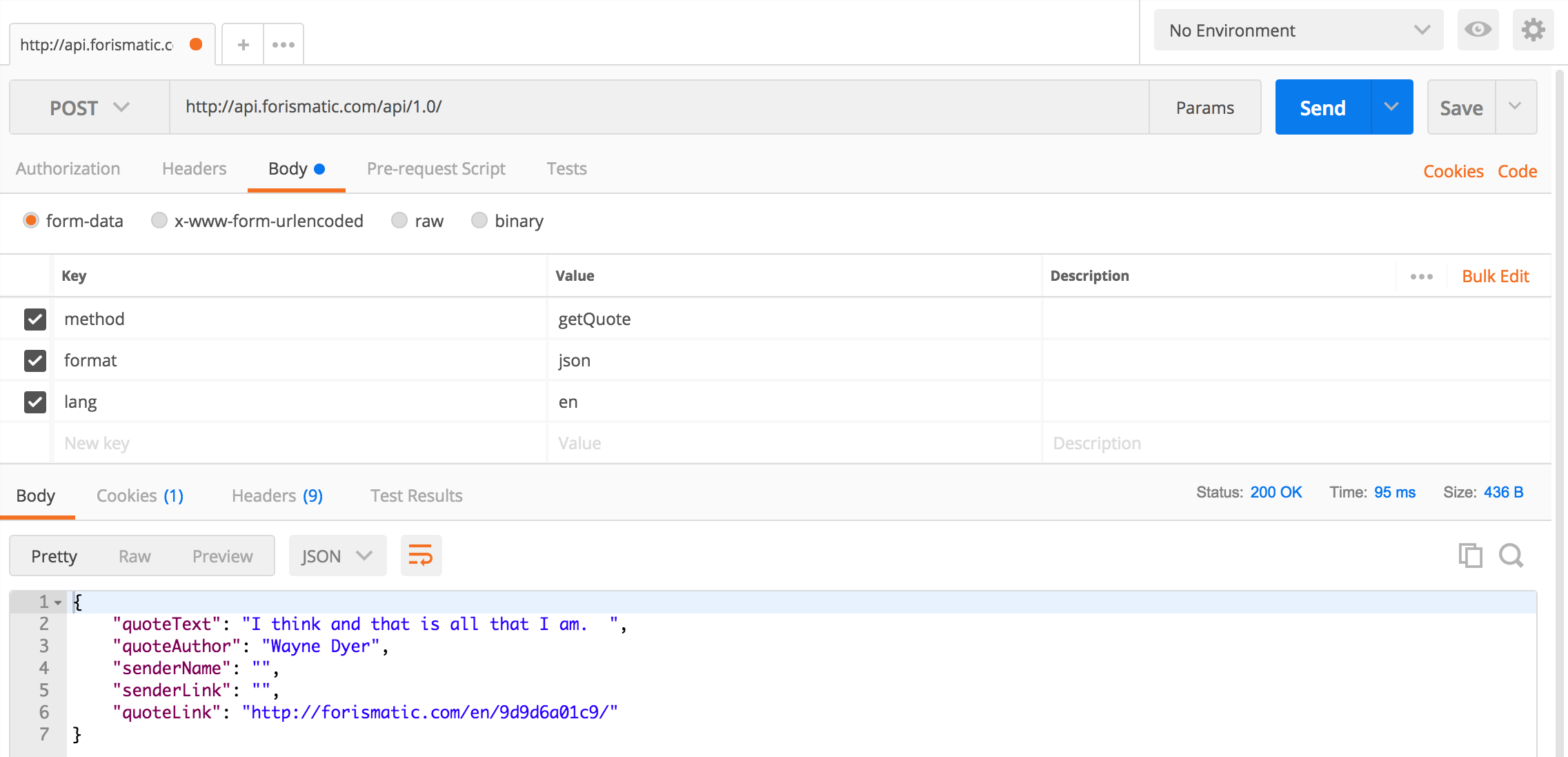Viewport: 1568px width, 757px height.
Task: Collapse JSON fold arrow on line 1
Action: tap(59, 603)
